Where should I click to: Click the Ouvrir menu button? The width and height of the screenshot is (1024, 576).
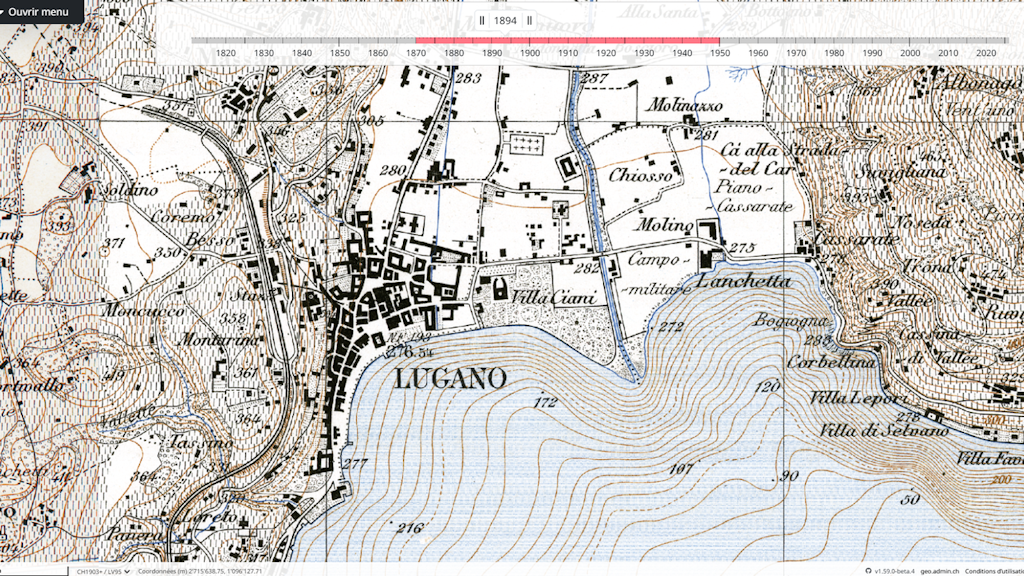pyautogui.click(x=40, y=13)
